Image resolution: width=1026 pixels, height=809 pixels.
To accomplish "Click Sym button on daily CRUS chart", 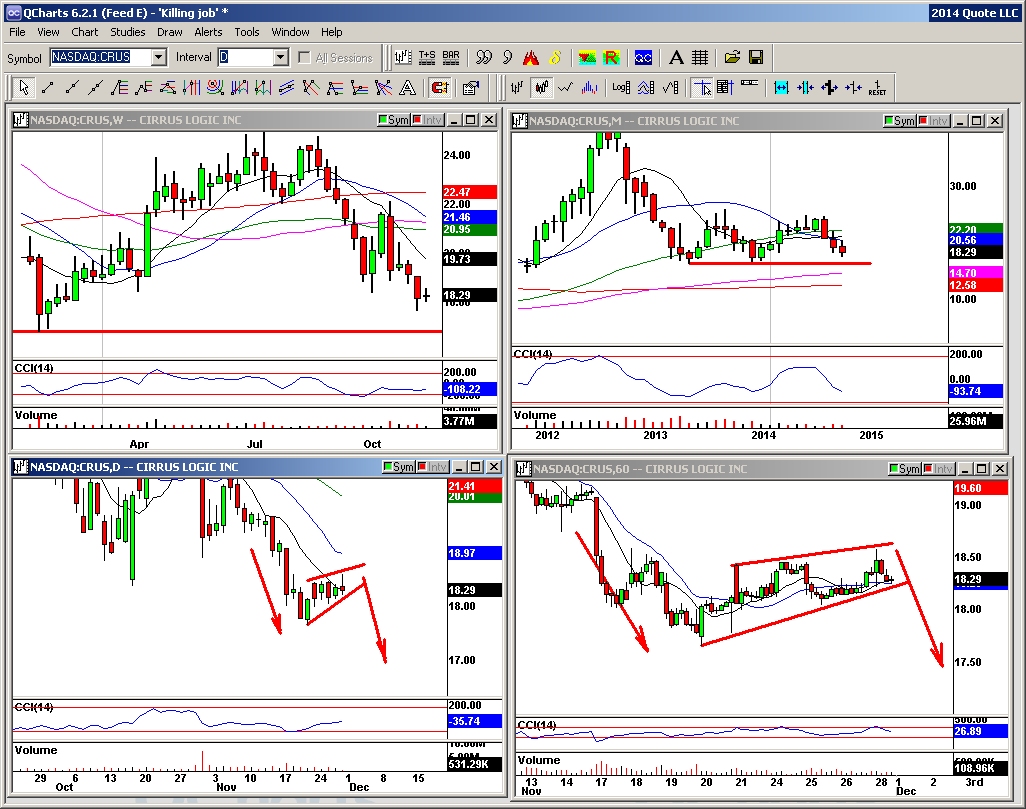I will (x=398, y=467).
